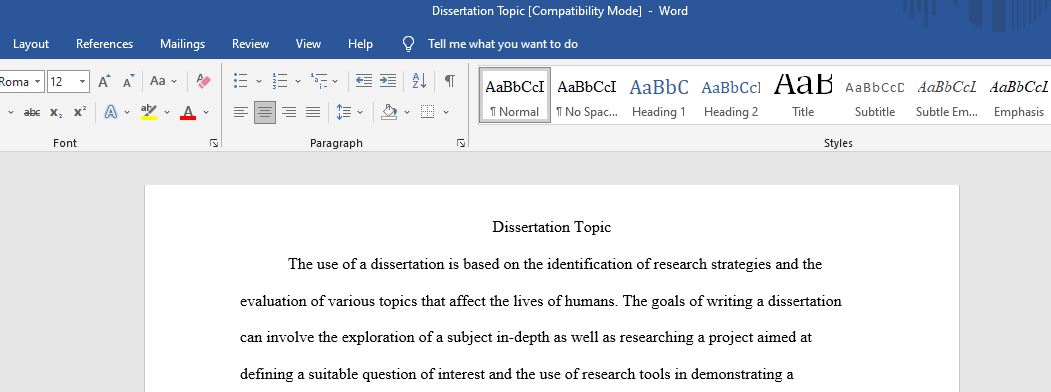Open the Layout tab
1051x392 pixels.
pyautogui.click(x=31, y=44)
